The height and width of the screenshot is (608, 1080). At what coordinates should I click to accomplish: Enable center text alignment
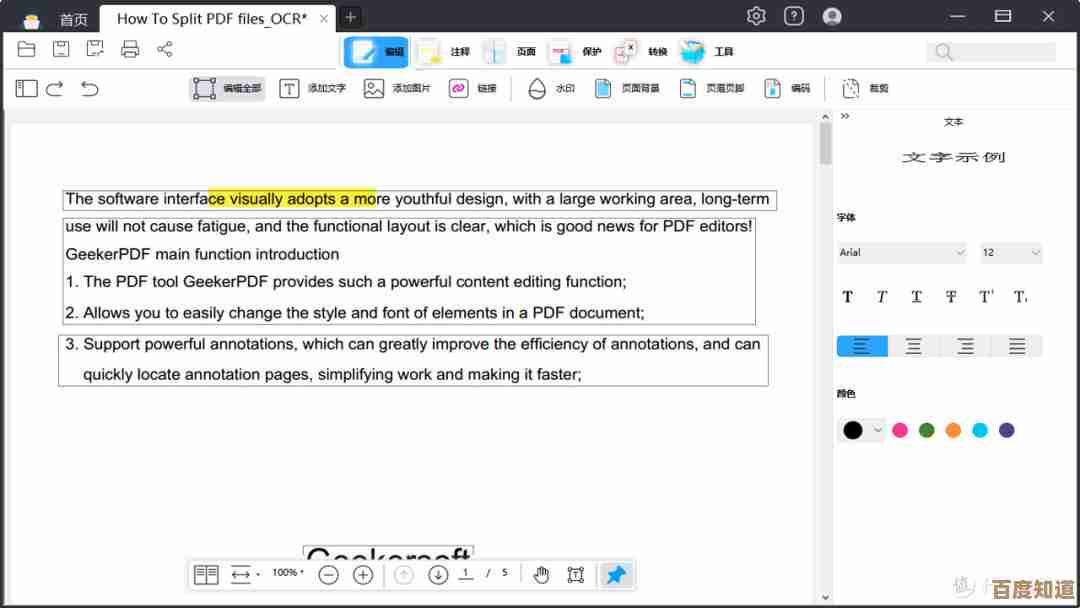[x=913, y=347]
